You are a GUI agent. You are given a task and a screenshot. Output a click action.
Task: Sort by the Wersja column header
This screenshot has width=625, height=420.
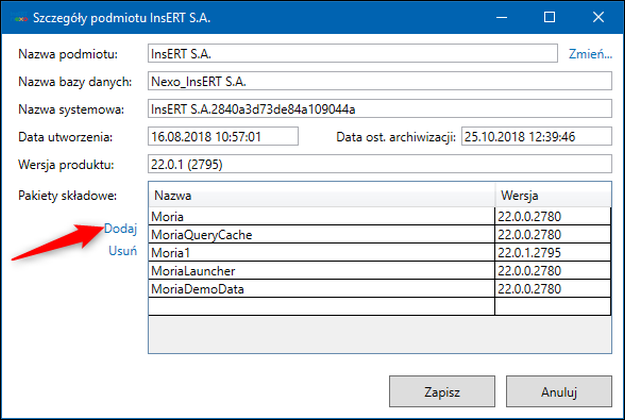click(552, 194)
